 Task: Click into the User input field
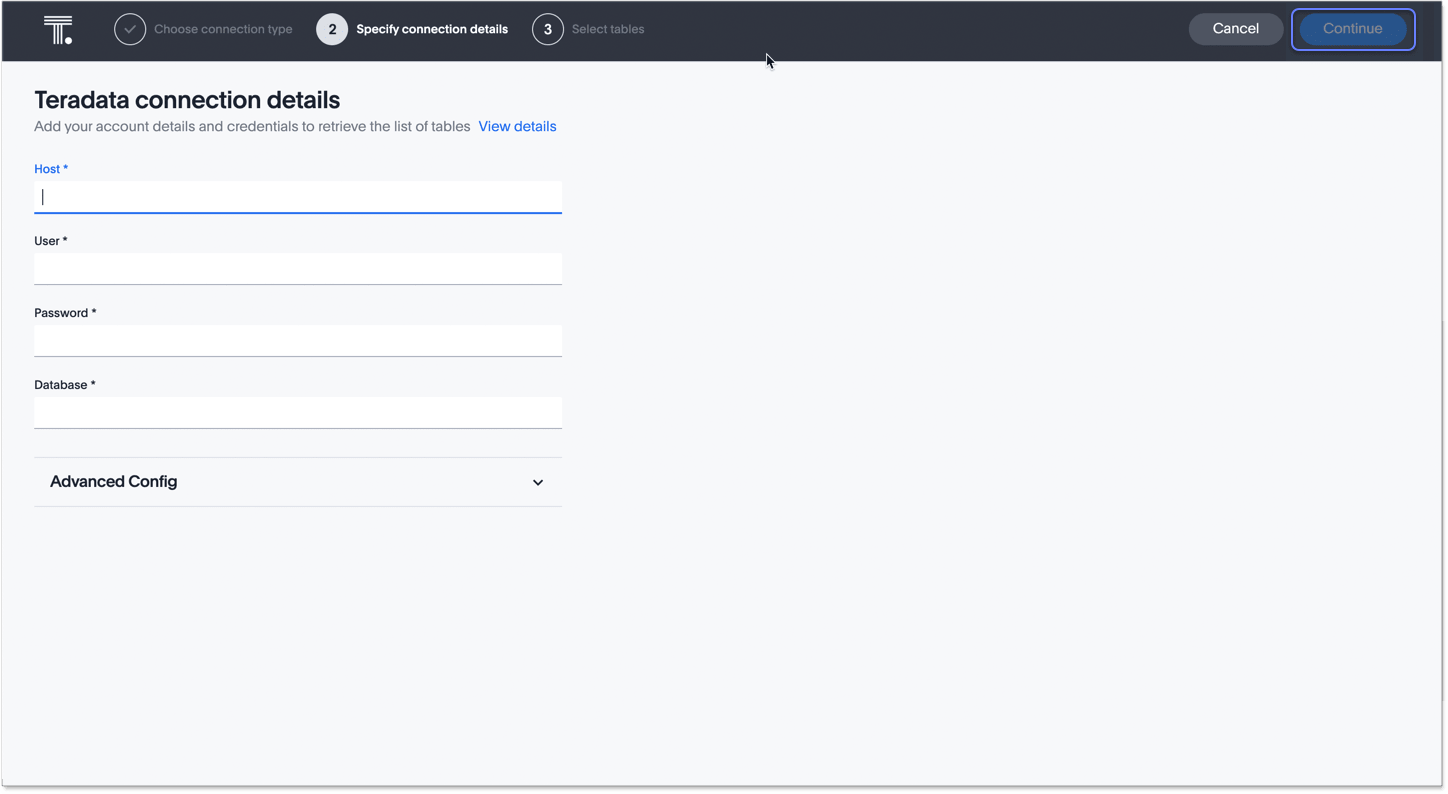coord(298,269)
